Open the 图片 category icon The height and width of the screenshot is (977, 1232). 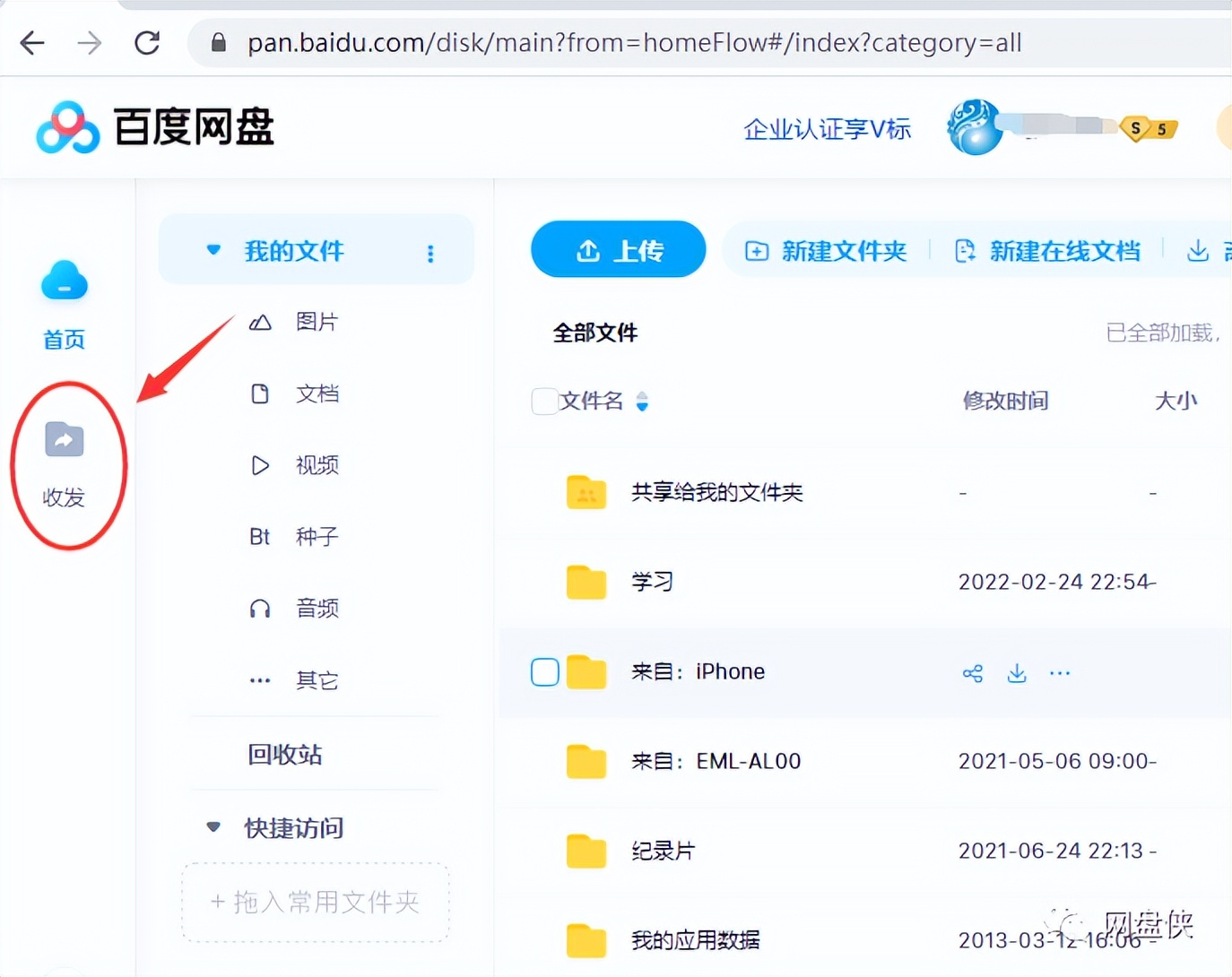click(x=259, y=322)
